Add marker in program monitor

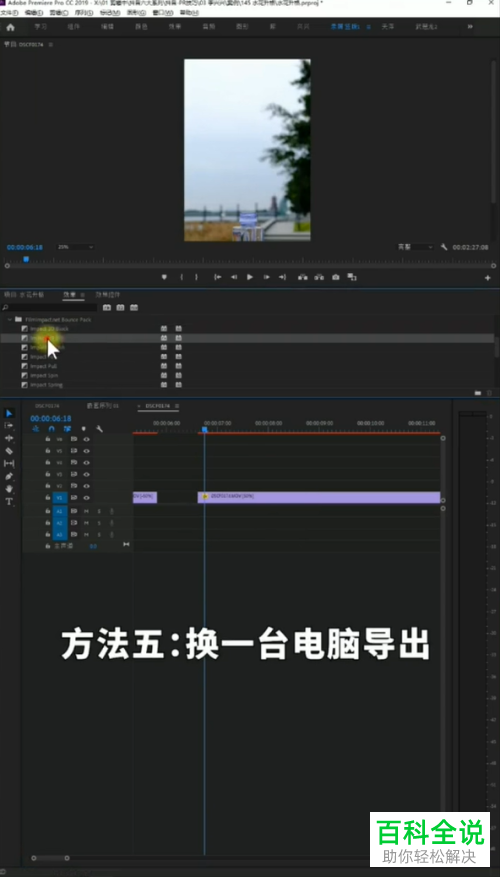coord(164,277)
